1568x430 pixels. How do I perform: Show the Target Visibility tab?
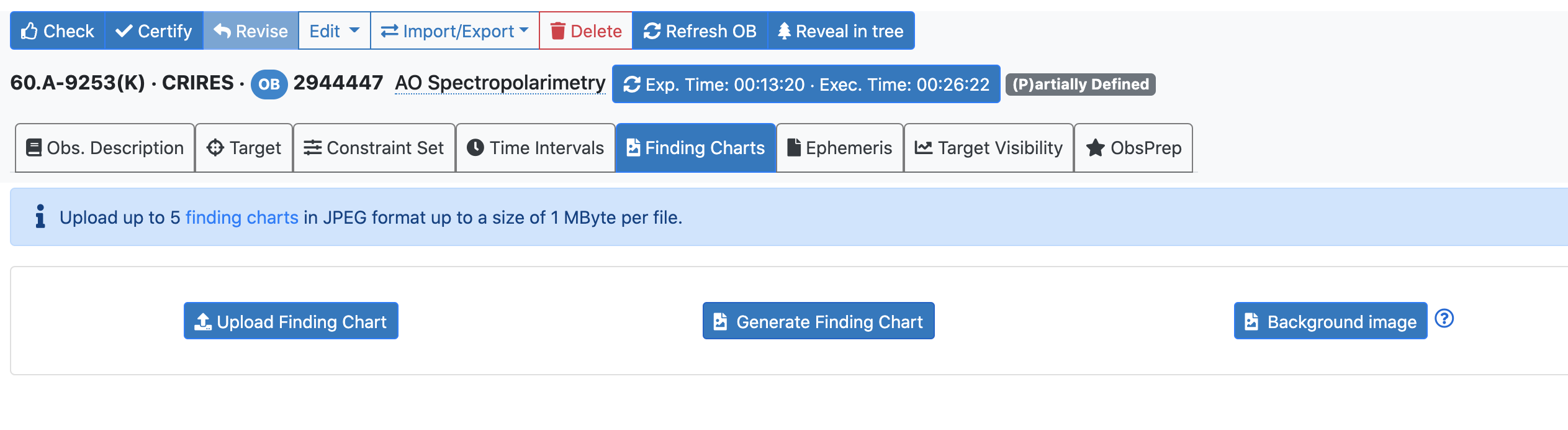point(988,148)
